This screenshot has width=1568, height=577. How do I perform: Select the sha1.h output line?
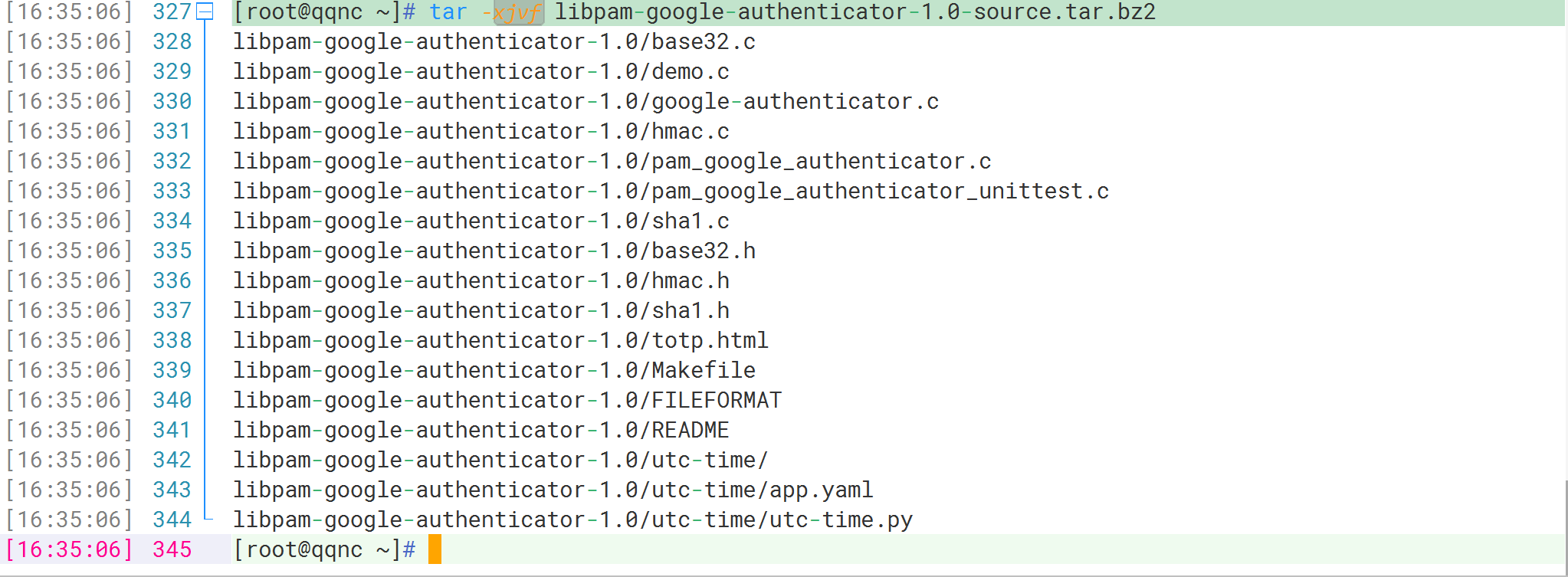[481, 311]
